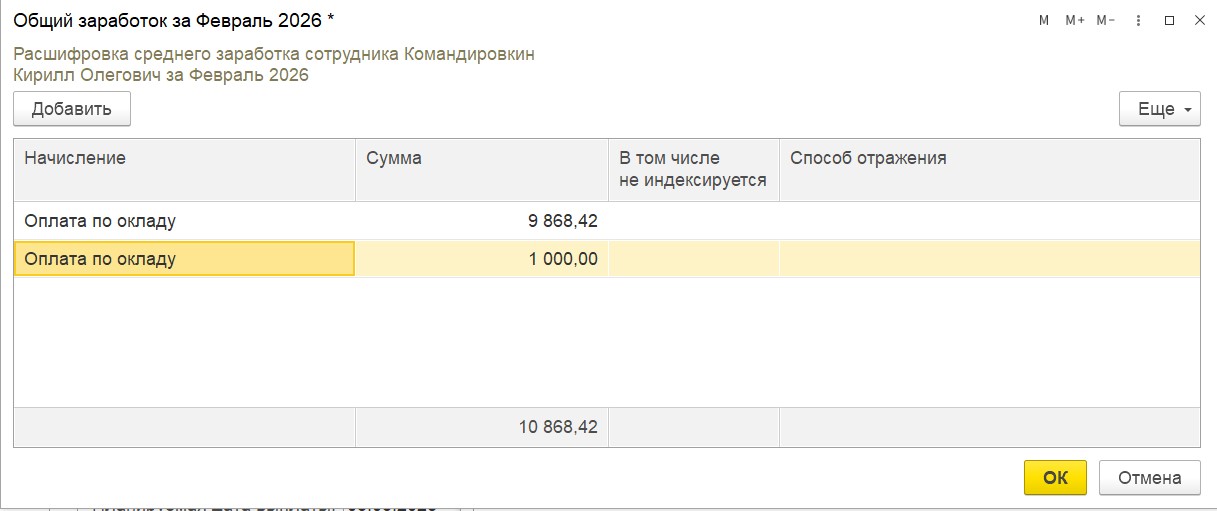Select the highlighted Оплата по окладу cell
Screen dimensions: 1217x511
[184, 259]
